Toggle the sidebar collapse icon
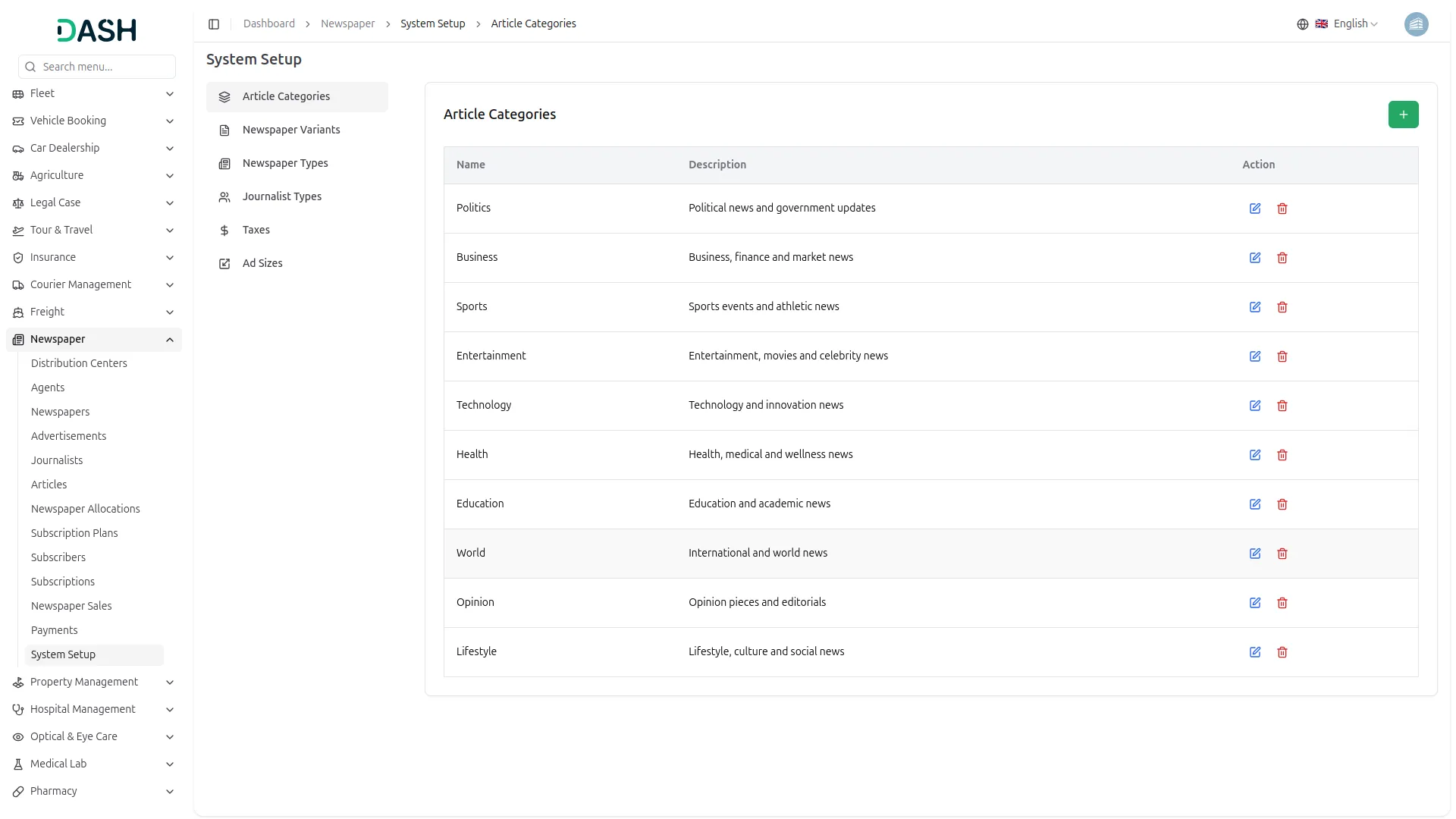 tap(214, 24)
